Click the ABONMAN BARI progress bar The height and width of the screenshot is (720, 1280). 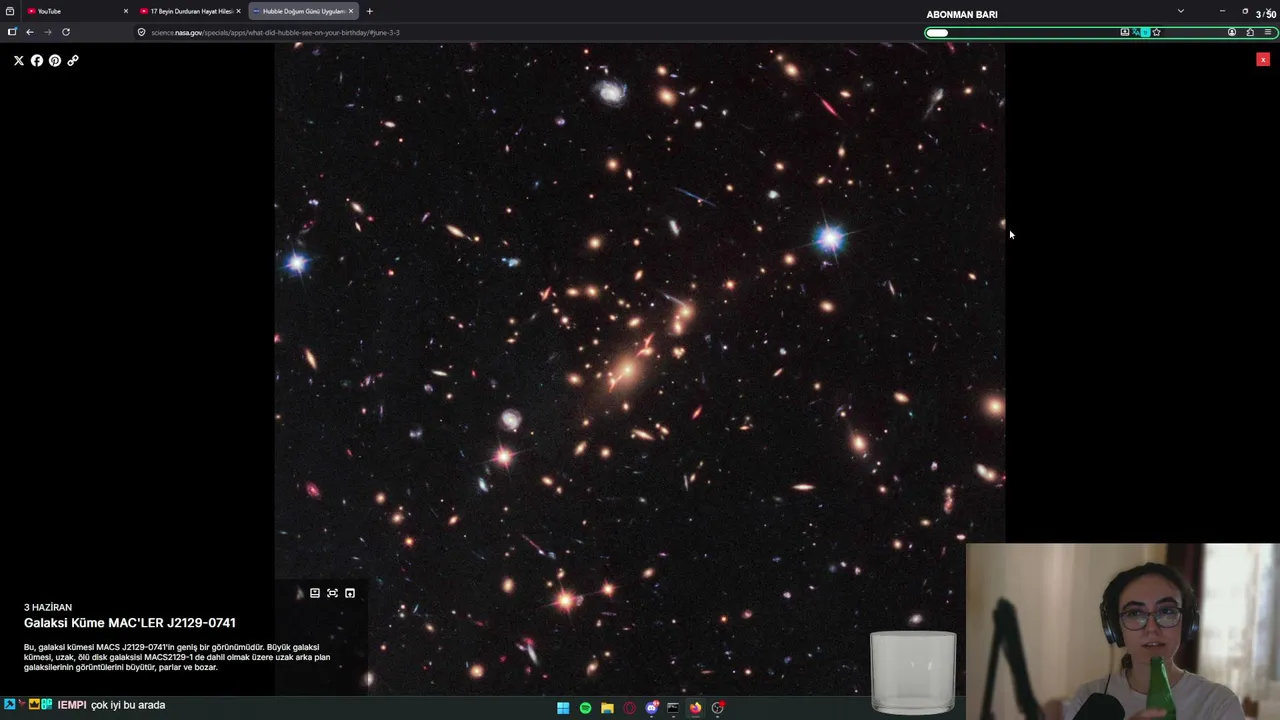coord(1099,32)
